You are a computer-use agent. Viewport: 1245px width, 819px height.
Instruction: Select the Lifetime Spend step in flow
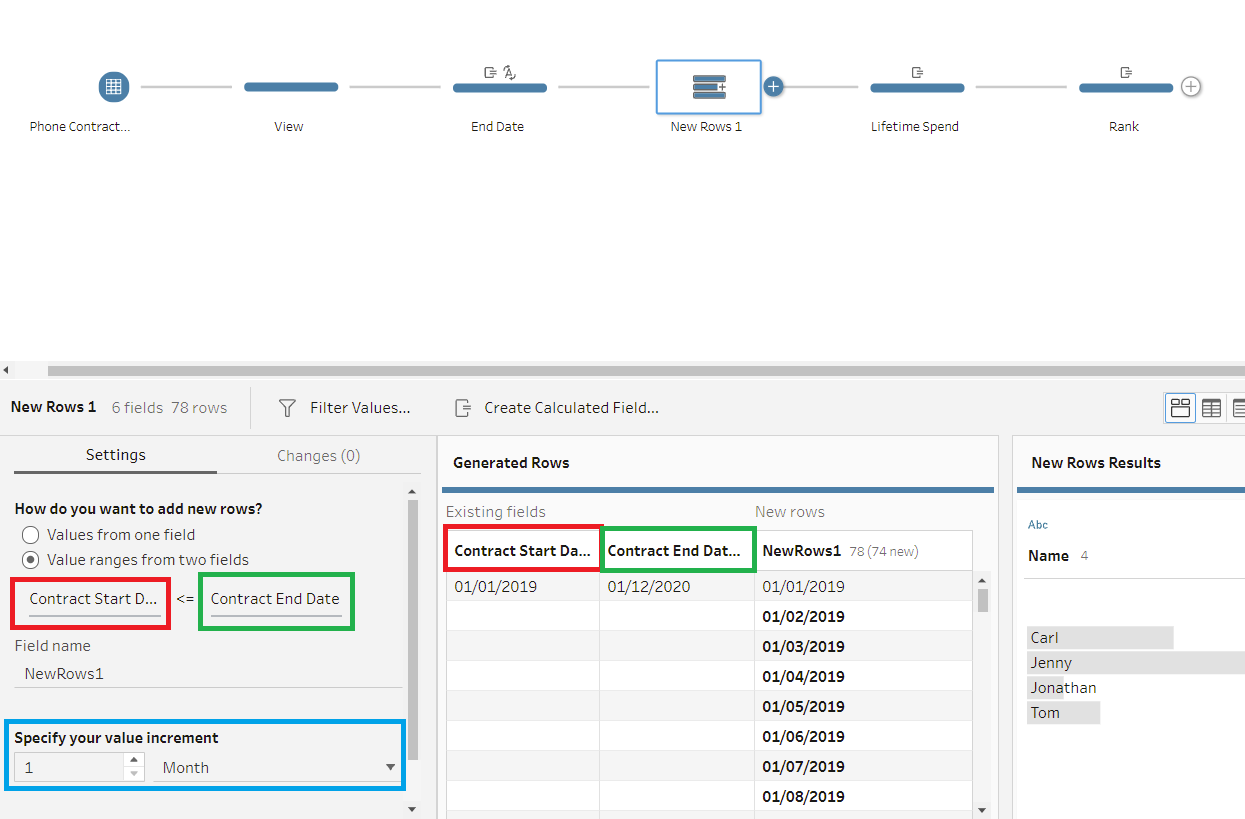pyautogui.click(x=916, y=88)
